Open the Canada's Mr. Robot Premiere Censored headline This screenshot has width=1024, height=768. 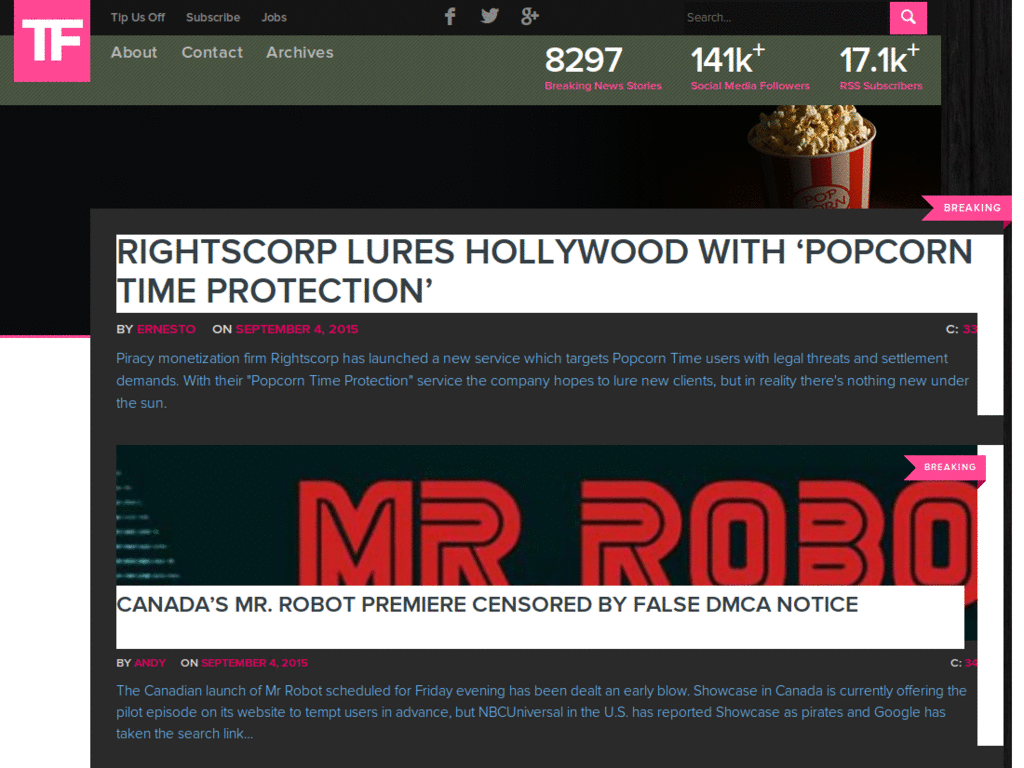[487, 605]
